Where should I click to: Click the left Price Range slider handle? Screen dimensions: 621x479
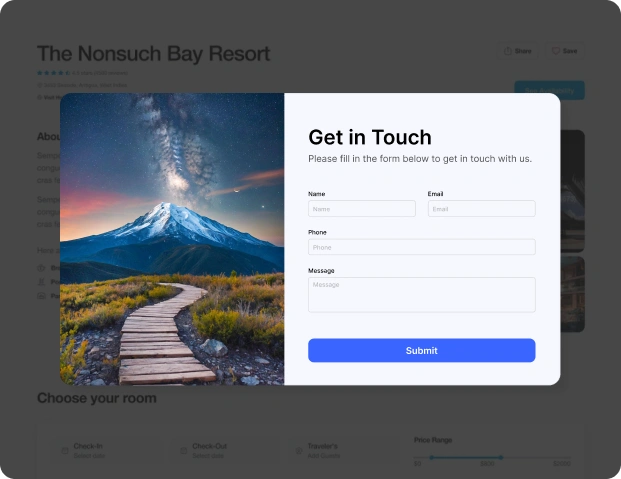[432, 457]
